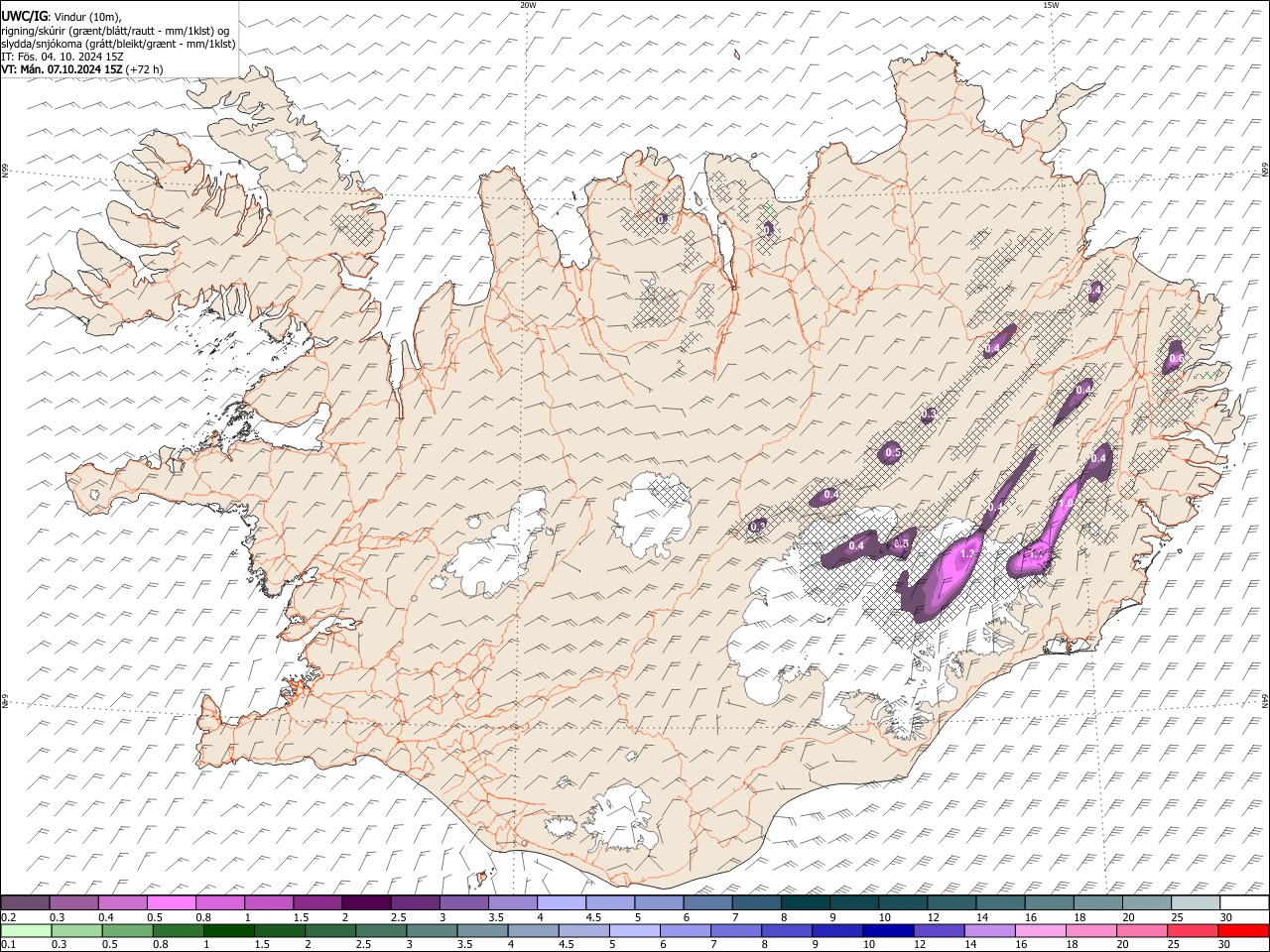Click the '0.6' precipitation value in the east
Viewport: 1270px width, 952px height.
coord(1177,358)
